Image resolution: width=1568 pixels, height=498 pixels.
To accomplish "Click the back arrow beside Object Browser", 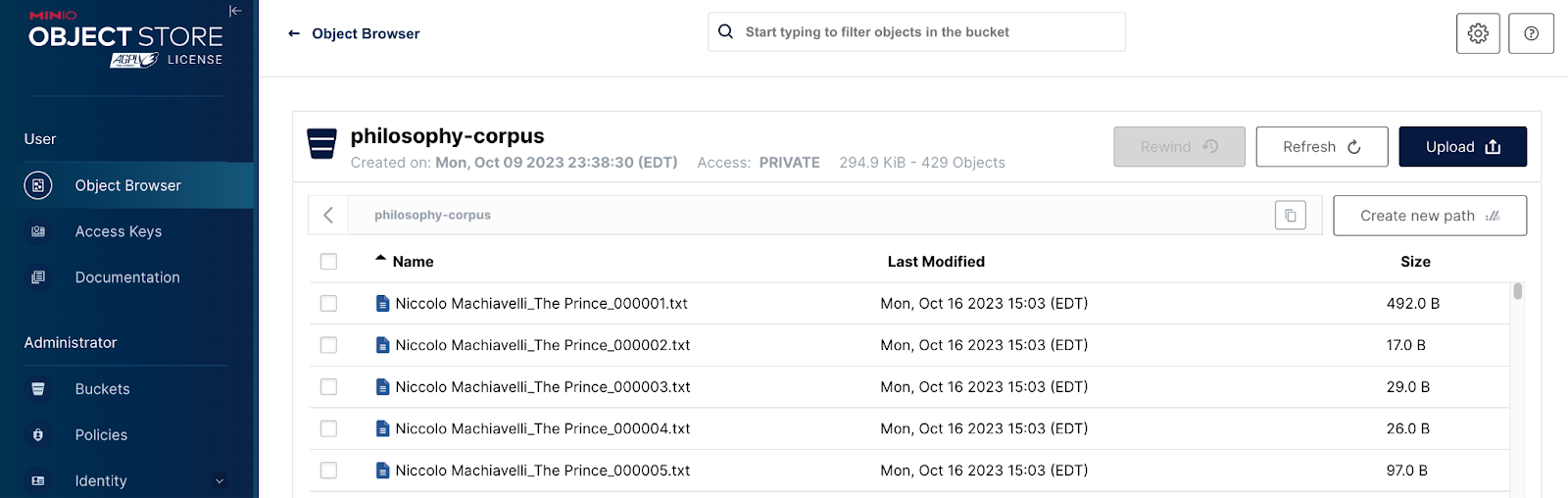I will click(x=294, y=33).
